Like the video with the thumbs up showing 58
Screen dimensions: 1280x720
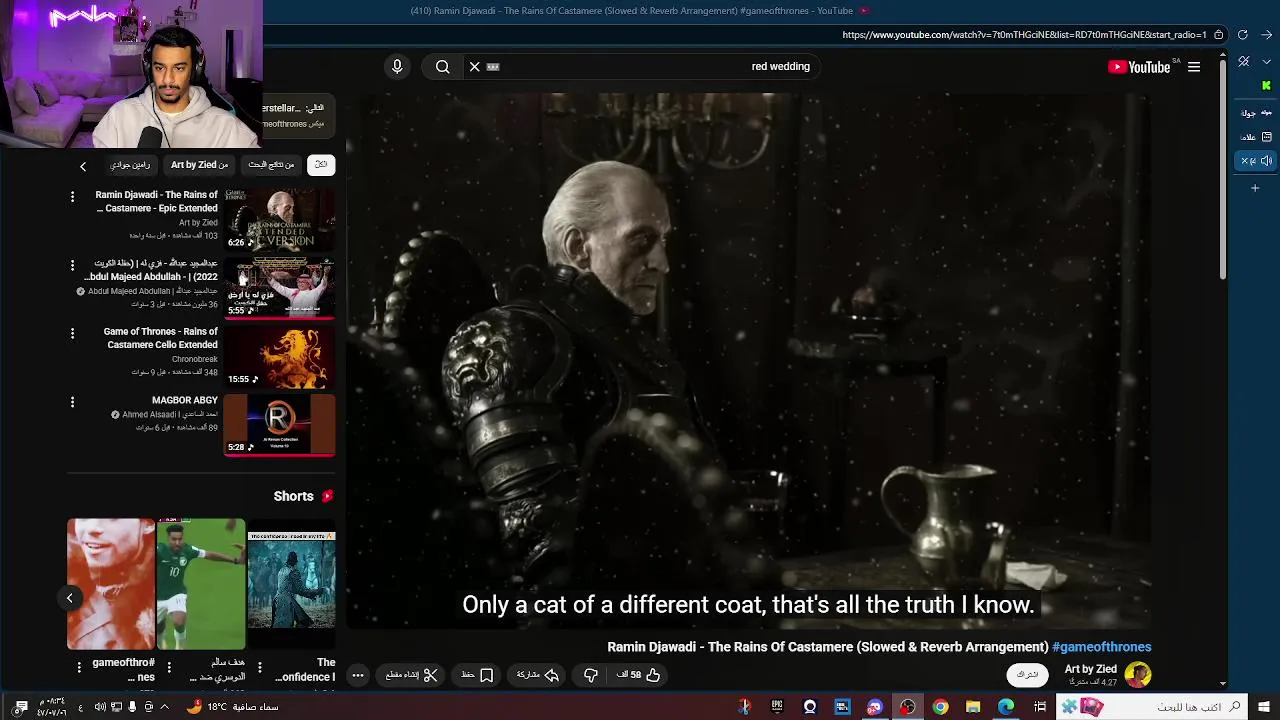coord(639,675)
